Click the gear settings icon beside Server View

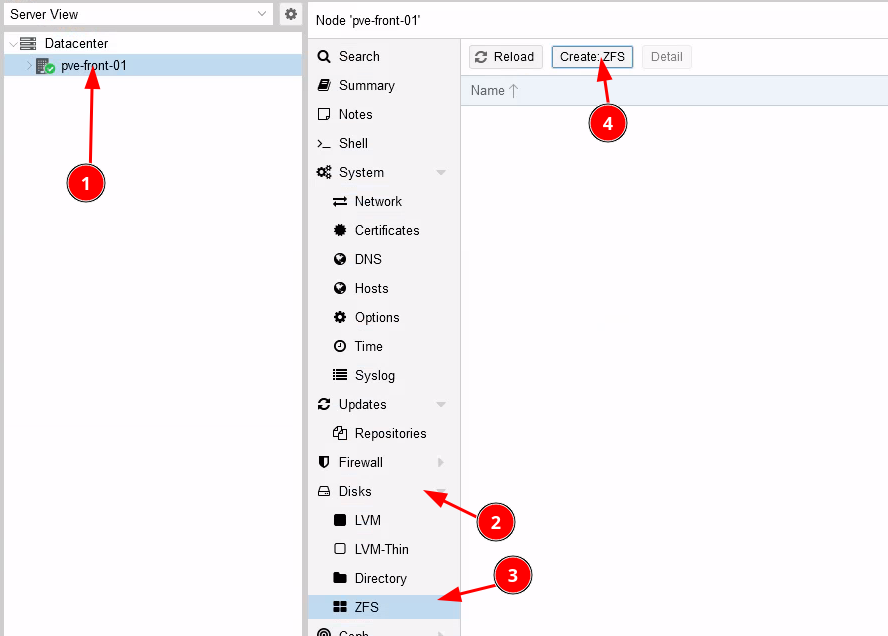coord(290,14)
